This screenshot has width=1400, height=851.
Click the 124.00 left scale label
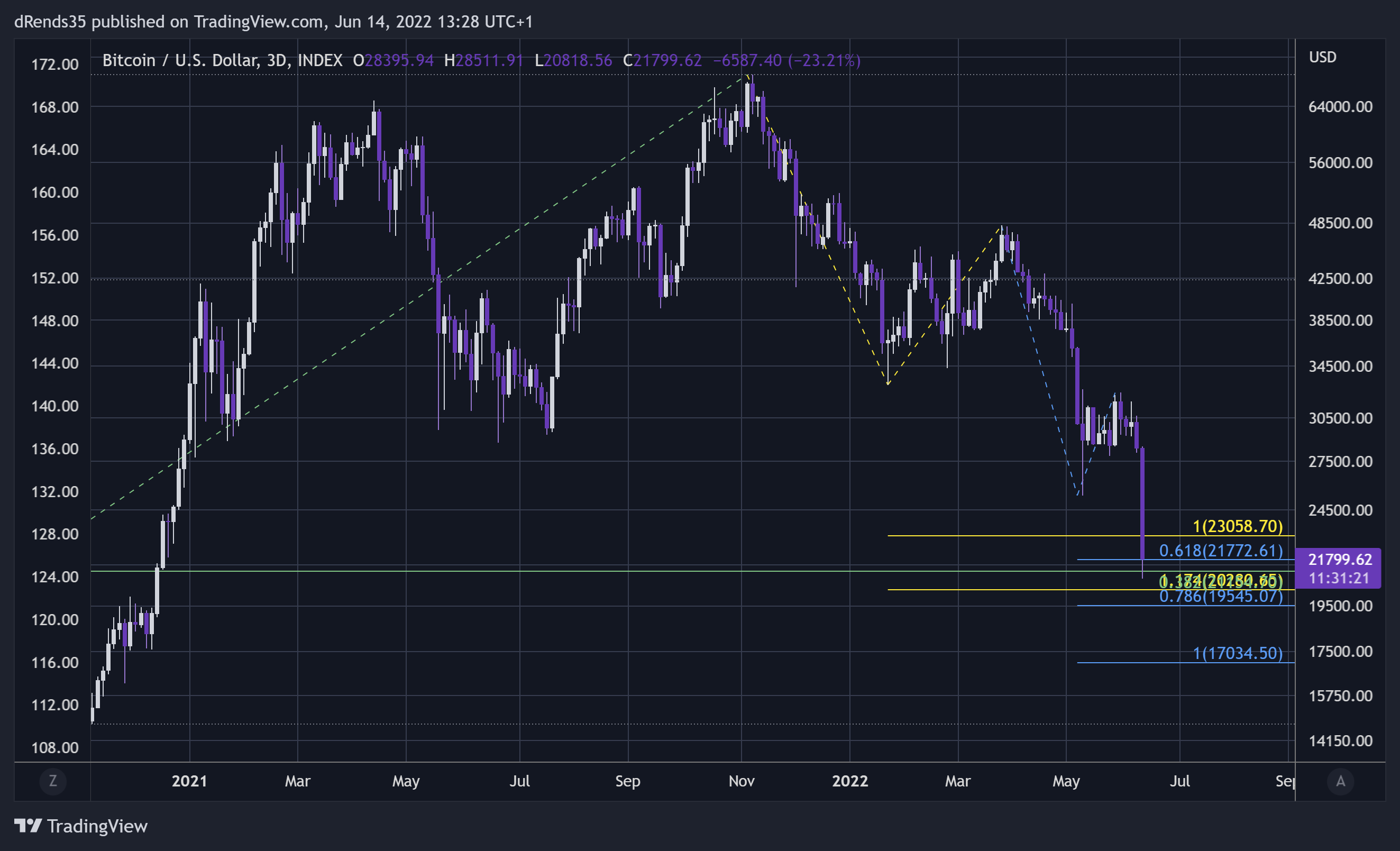[54, 577]
